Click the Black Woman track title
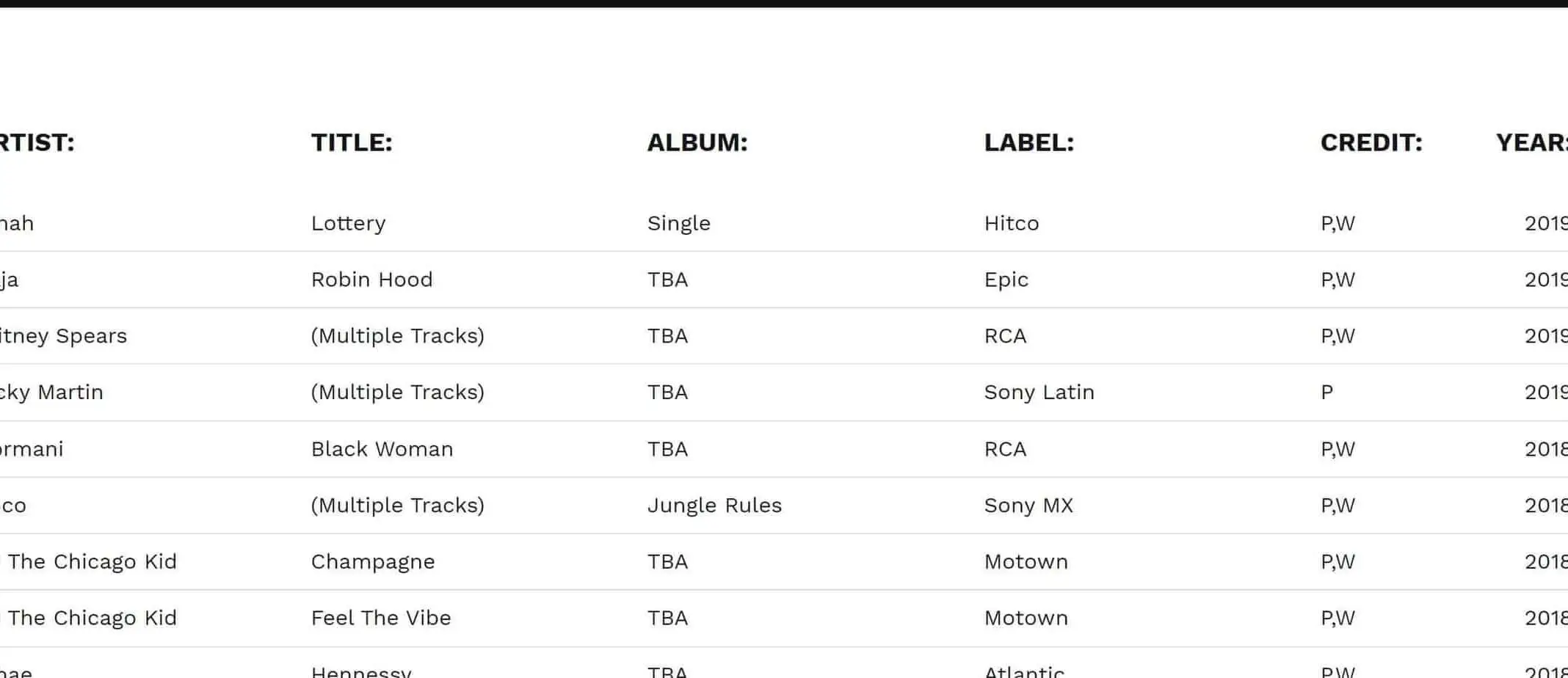Image resolution: width=1568 pixels, height=678 pixels. pyautogui.click(x=382, y=449)
